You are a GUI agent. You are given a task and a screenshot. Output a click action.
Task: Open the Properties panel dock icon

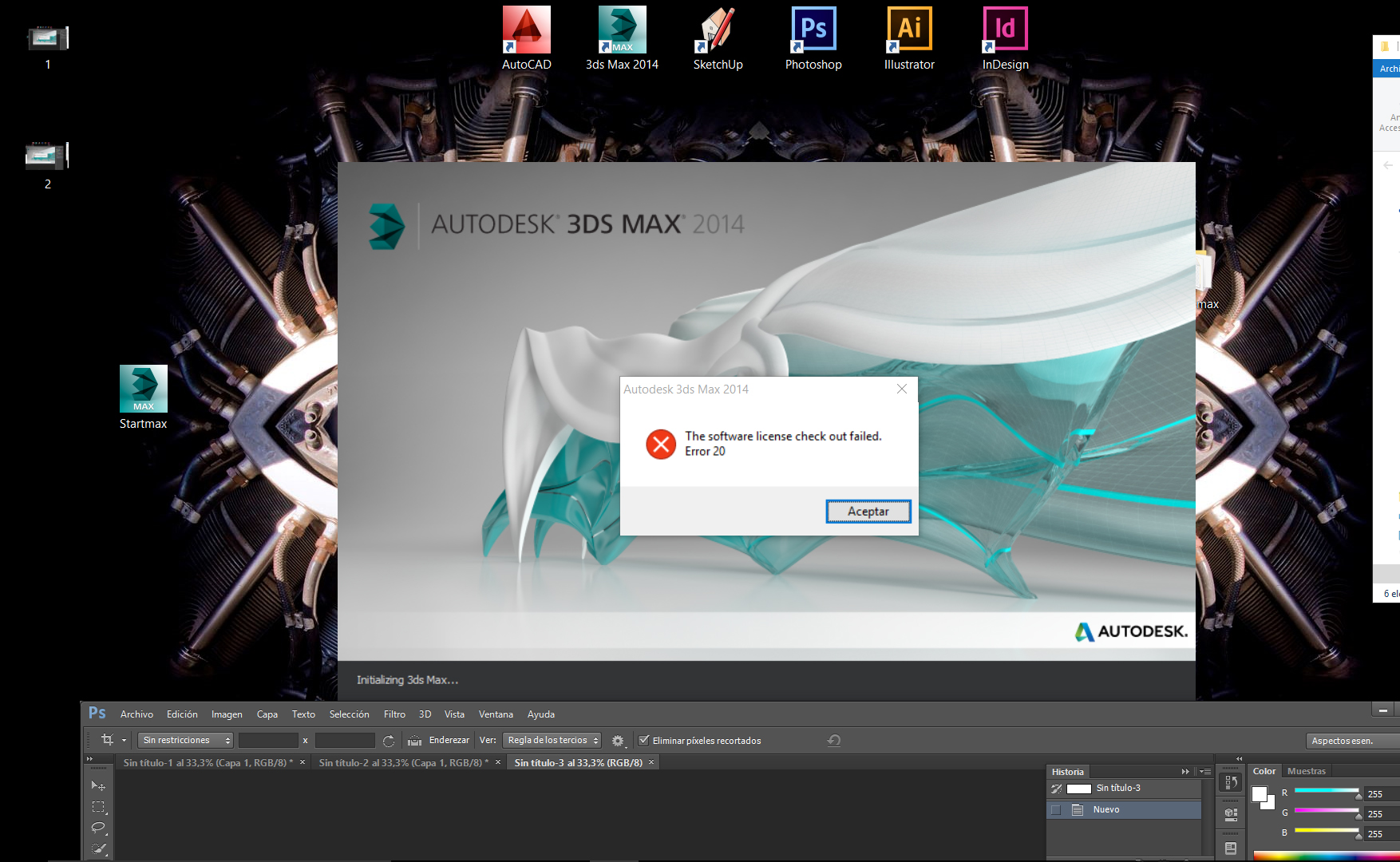pyautogui.click(x=1231, y=848)
